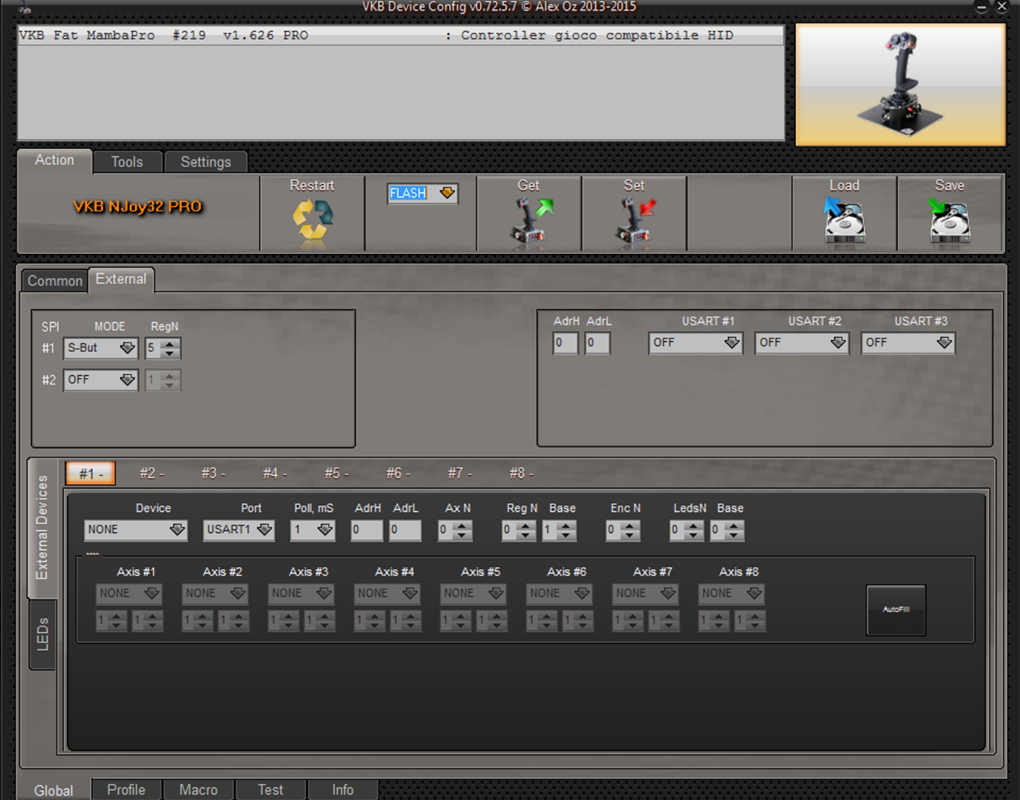The image size is (1020, 800).
Task: Open the Axis #7 NONE dropdown
Action: [645, 593]
